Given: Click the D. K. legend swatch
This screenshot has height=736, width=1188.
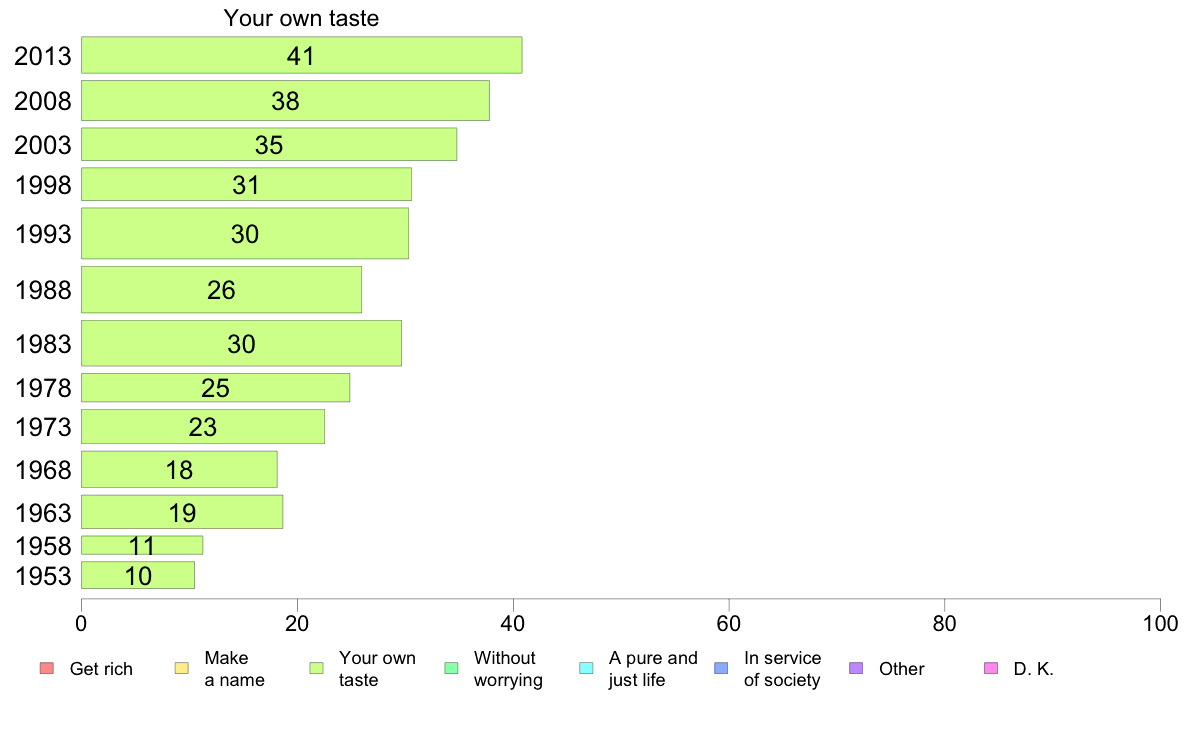Looking at the screenshot, I should [x=991, y=669].
